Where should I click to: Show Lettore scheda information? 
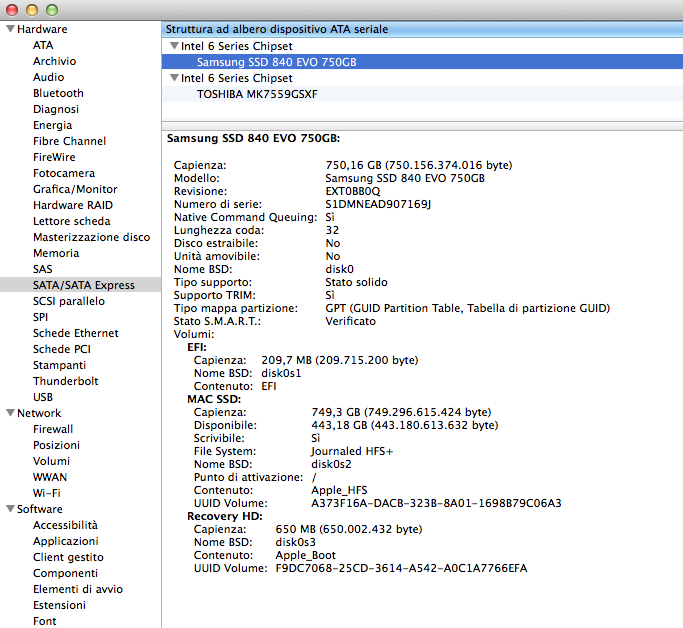(72, 221)
